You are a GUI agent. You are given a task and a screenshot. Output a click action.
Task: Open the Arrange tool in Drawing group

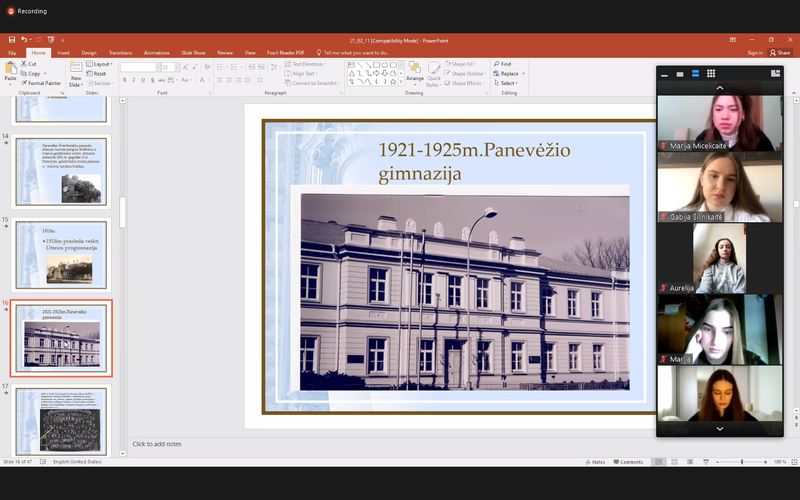[415, 72]
